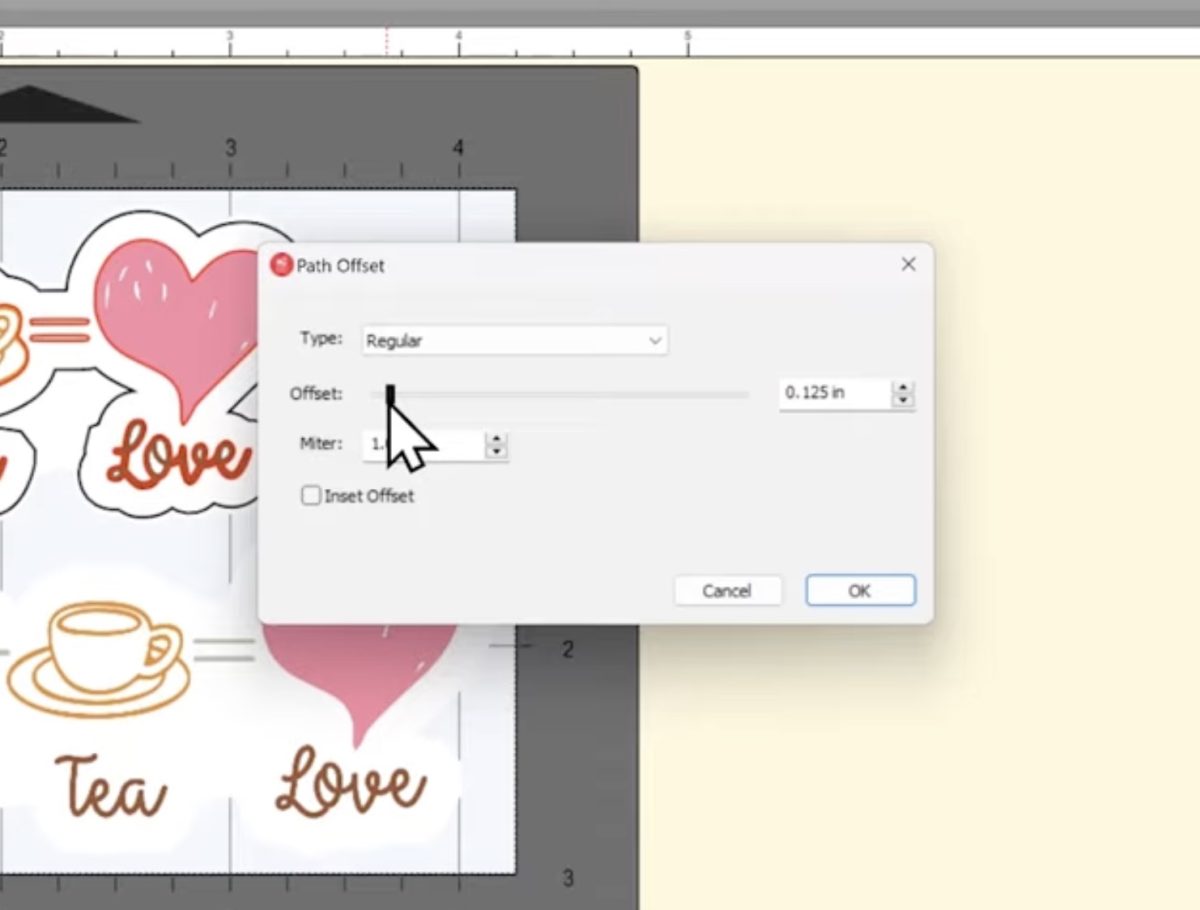Screen dimensions: 1200x910
Task: Select the outlined red Love text
Action: coord(180,457)
